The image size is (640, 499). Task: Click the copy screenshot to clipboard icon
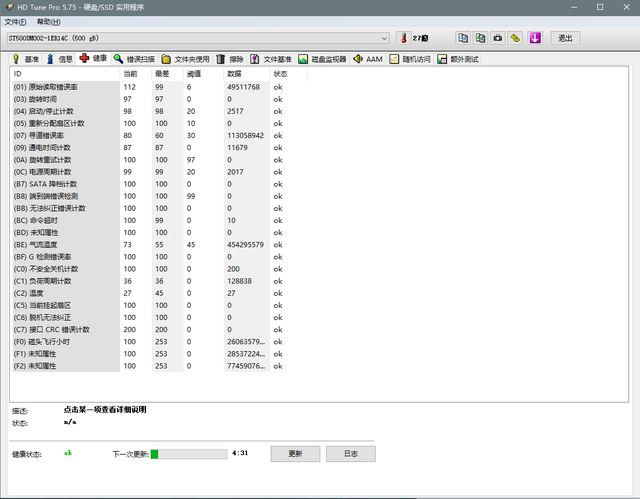480,38
